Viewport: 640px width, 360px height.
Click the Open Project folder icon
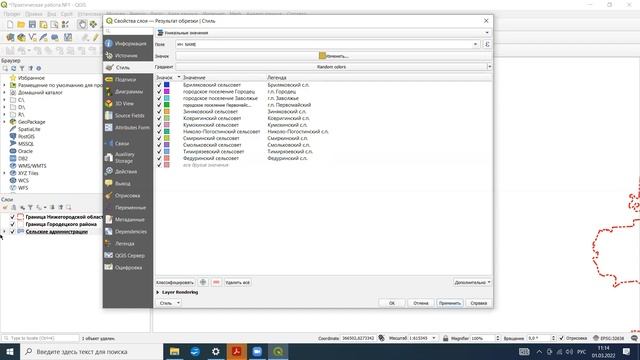21,24
